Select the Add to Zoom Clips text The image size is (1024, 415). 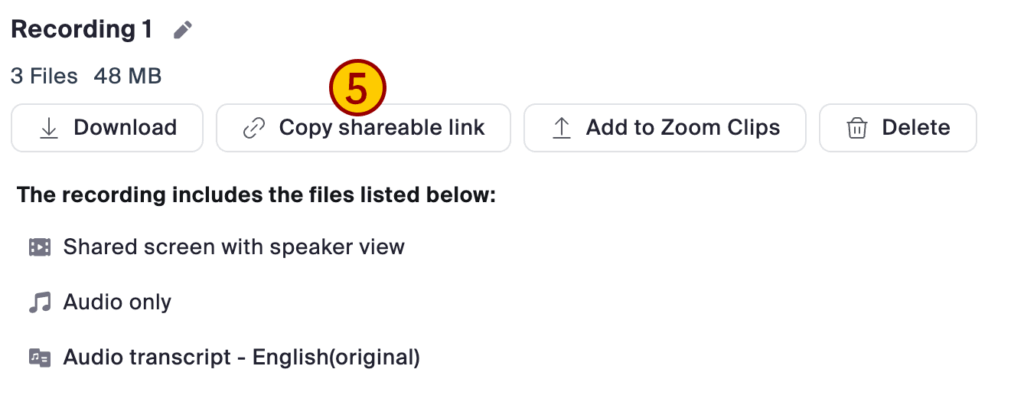pos(682,128)
